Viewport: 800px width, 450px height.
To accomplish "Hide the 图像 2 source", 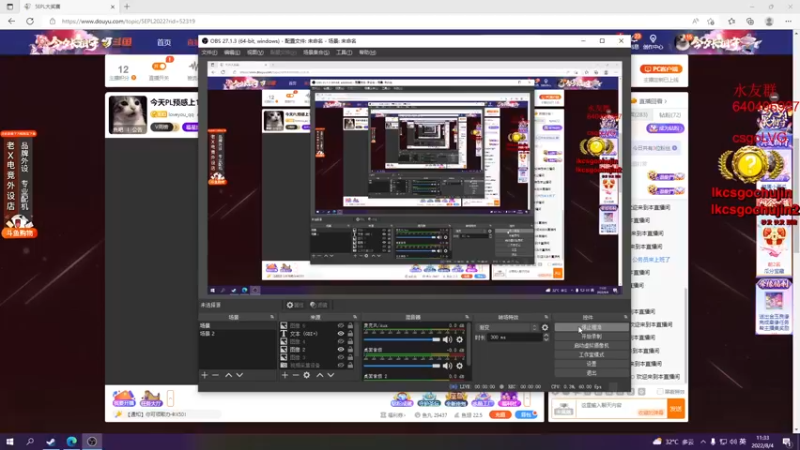I will [x=341, y=349].
